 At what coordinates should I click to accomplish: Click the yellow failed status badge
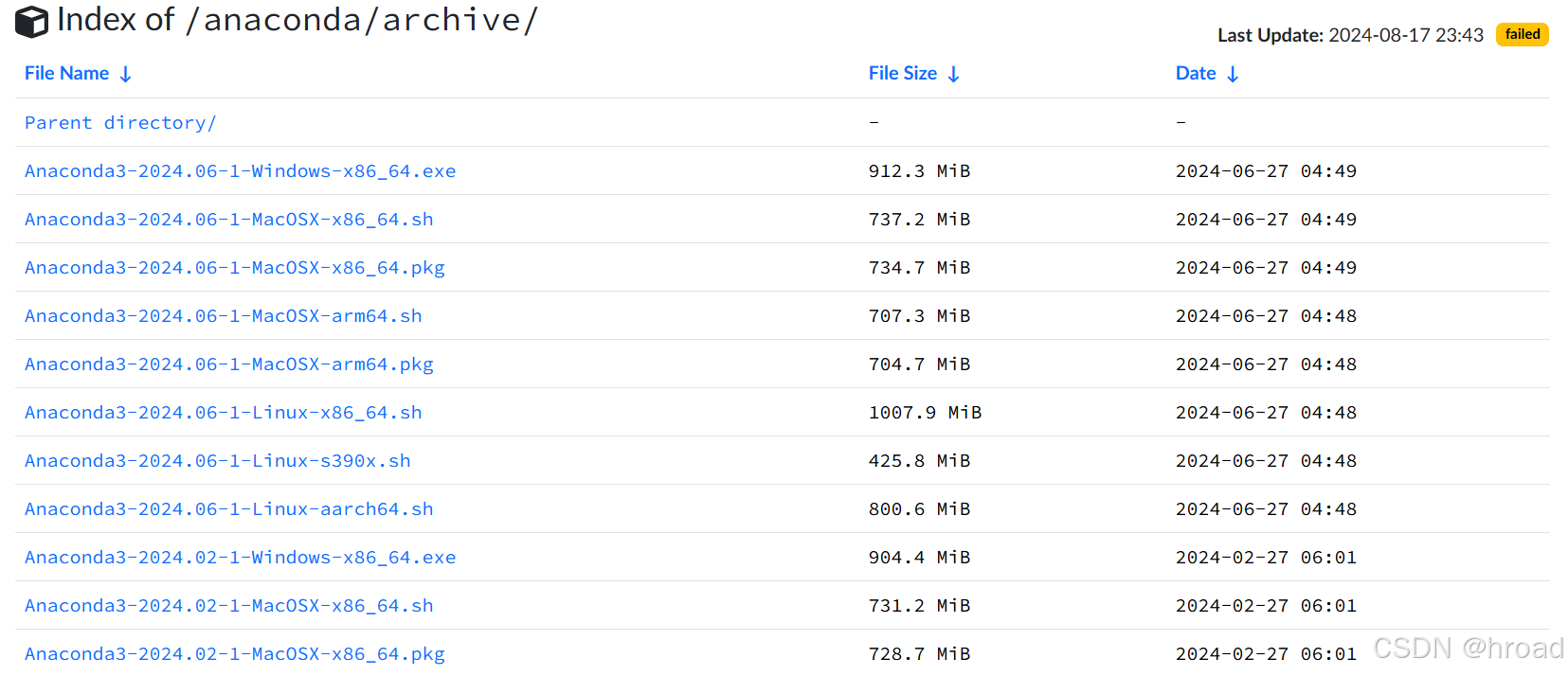coord(1522,34)
